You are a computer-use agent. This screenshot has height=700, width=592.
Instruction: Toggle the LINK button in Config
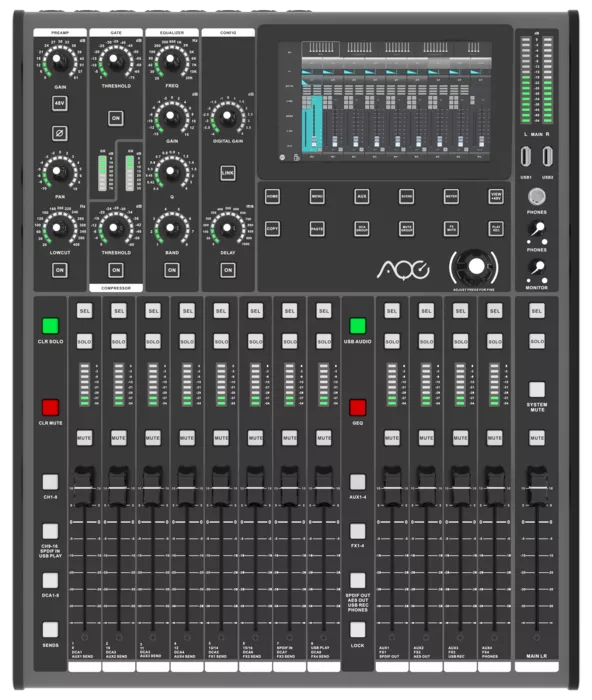(228, 173)
